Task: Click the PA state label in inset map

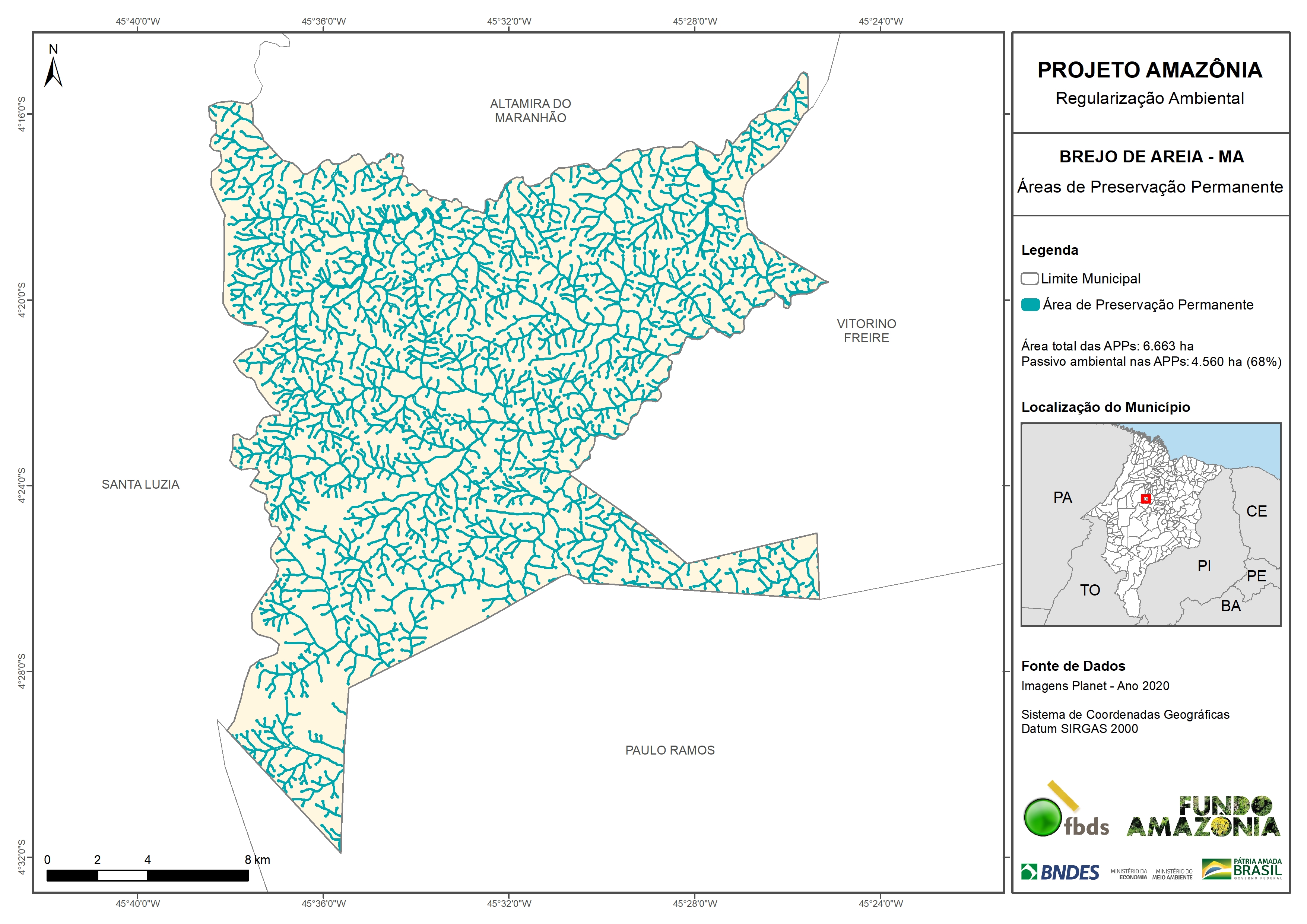Action: coord(1062,498)
